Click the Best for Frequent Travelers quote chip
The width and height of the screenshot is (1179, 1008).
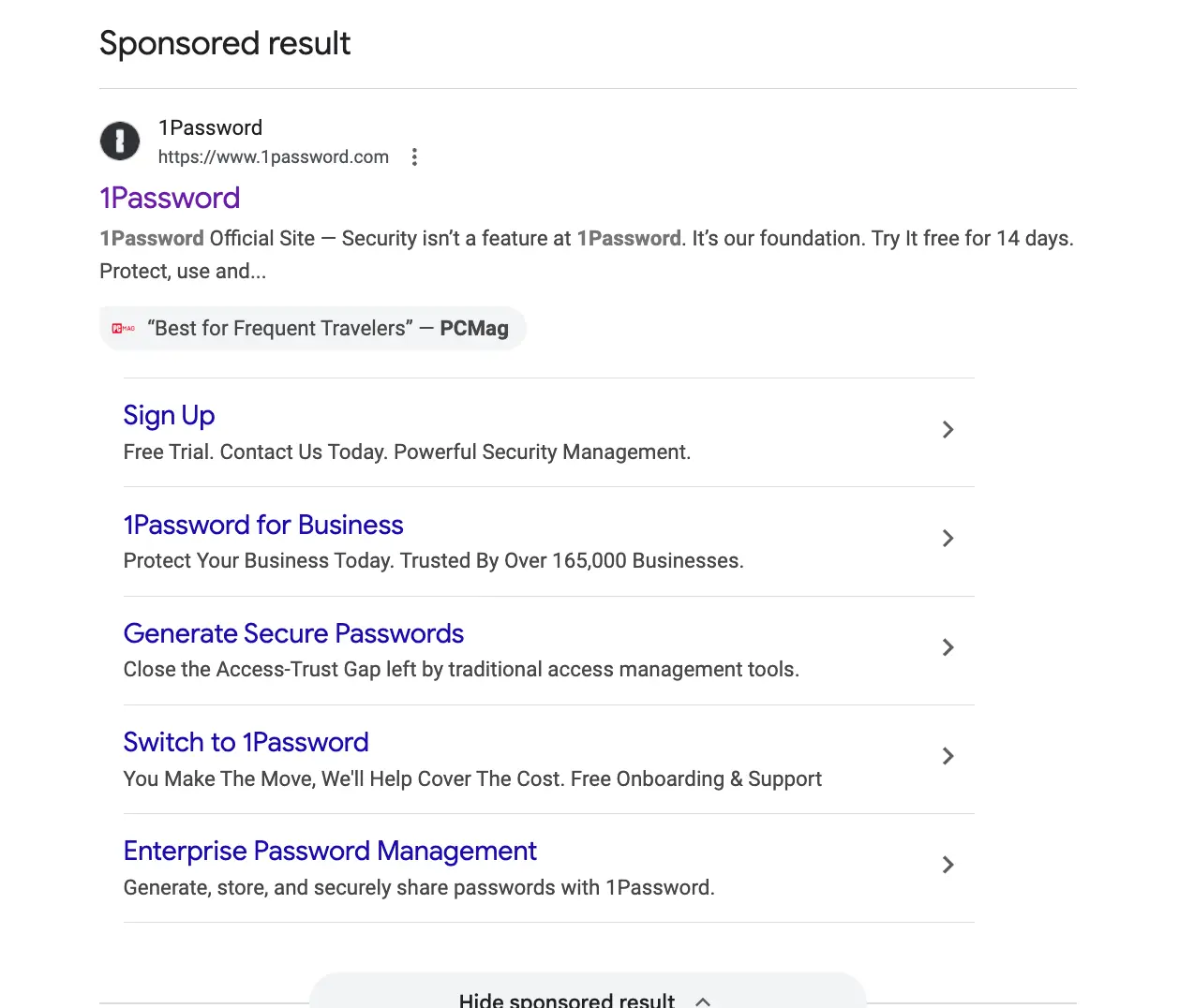click(313, 328)
